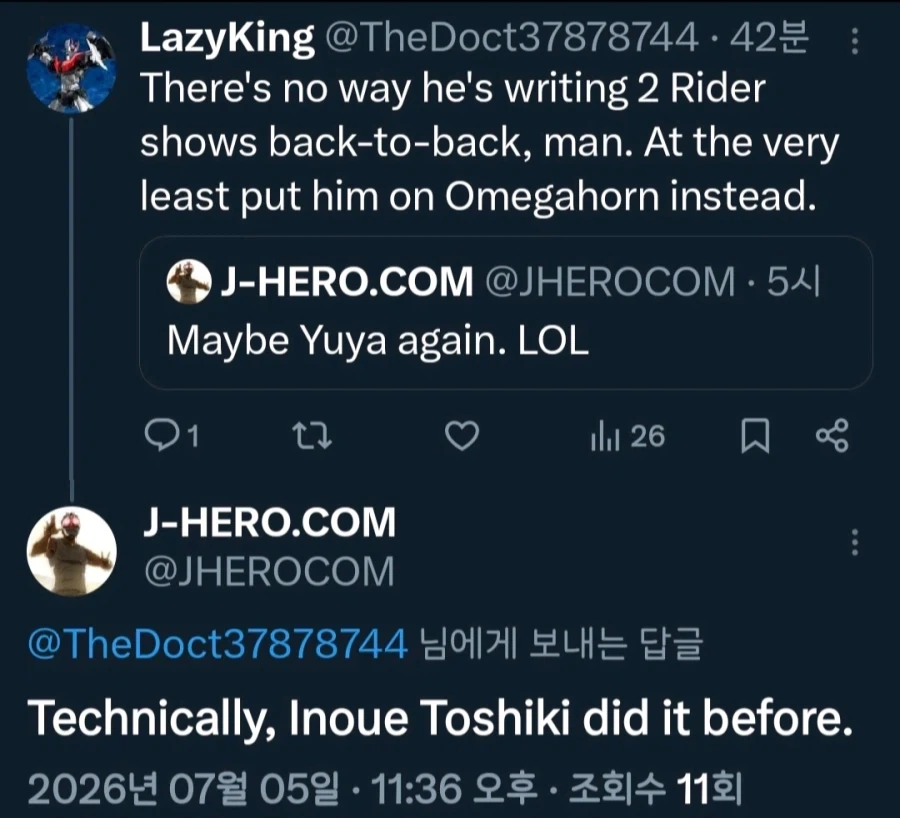Click the 42분 timestamp on LazyKing's tweet
This screenshot has width=900, height=818.
[x=769, y=37]
